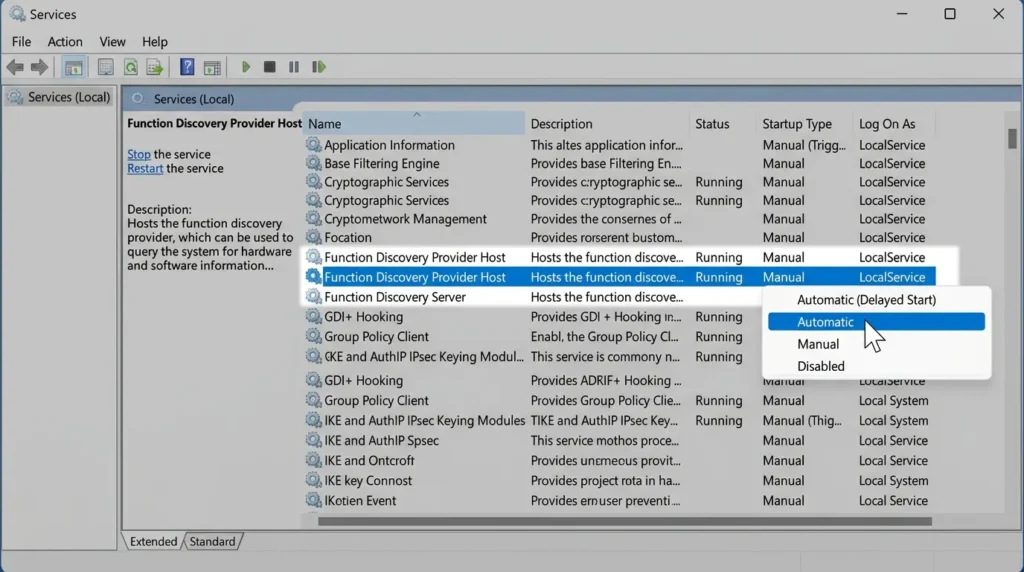Click the gear icon beside IKE and AuthIP Spsec
The height and width of the screenshot is (572, 1024).
click(313, 440)
